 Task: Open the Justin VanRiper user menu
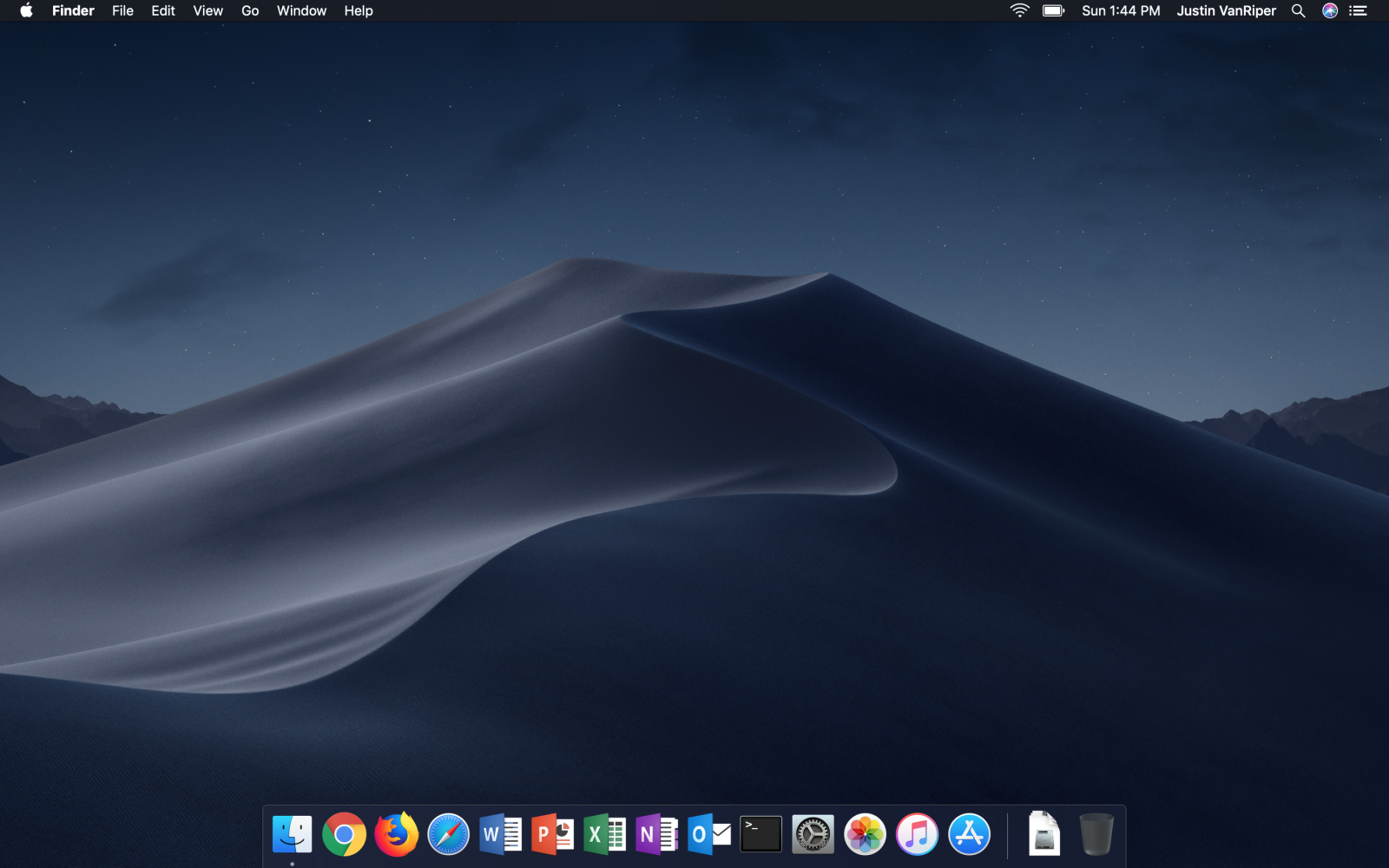(1226, 10)
